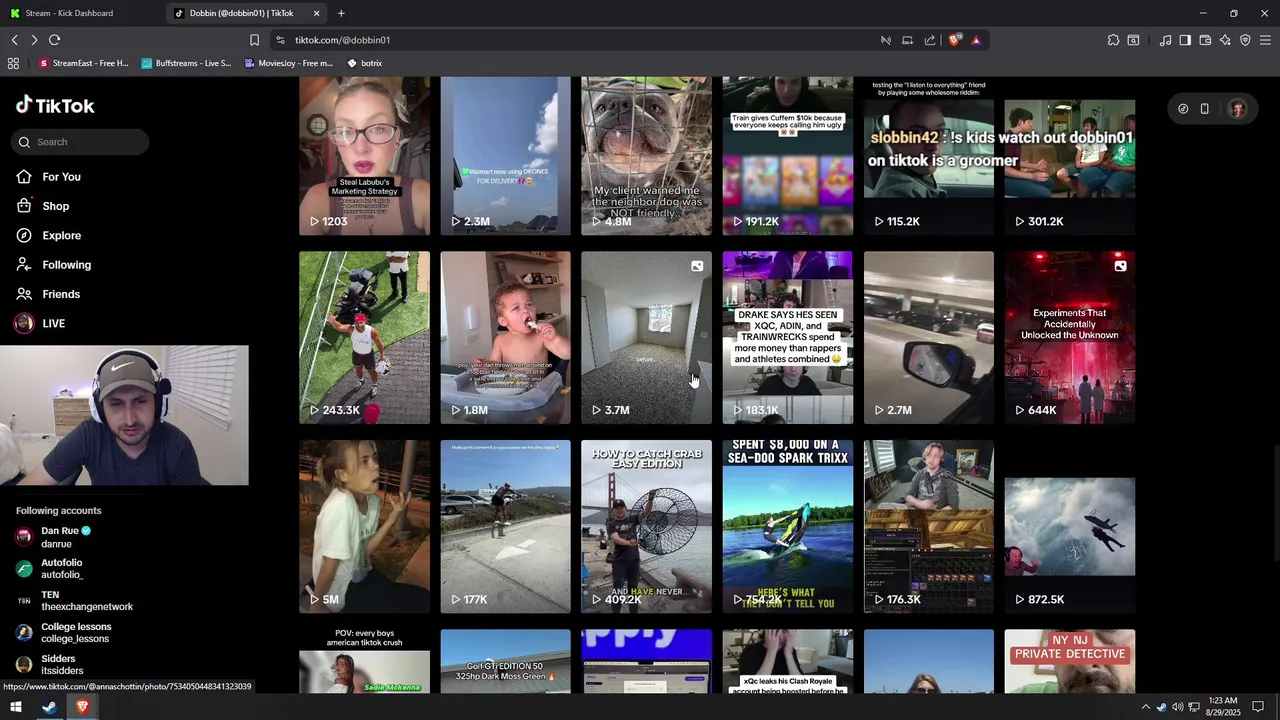
Task: Open the Steal Labubu's Marketing Strategy video
Action: coord(364,156)
